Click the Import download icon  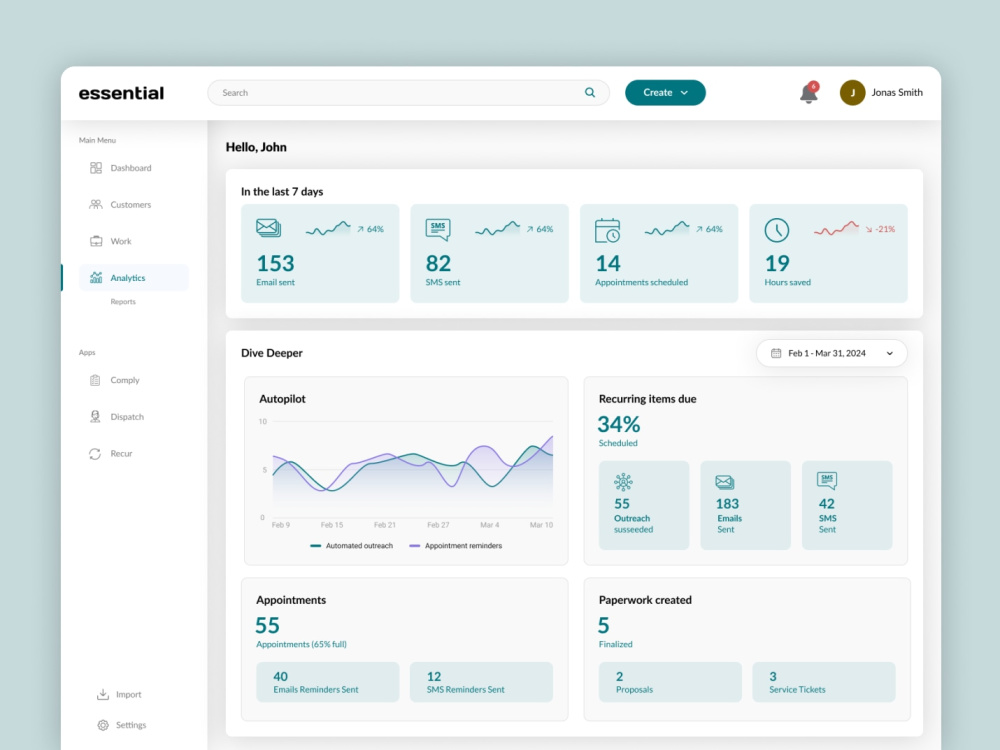[103, 694]
